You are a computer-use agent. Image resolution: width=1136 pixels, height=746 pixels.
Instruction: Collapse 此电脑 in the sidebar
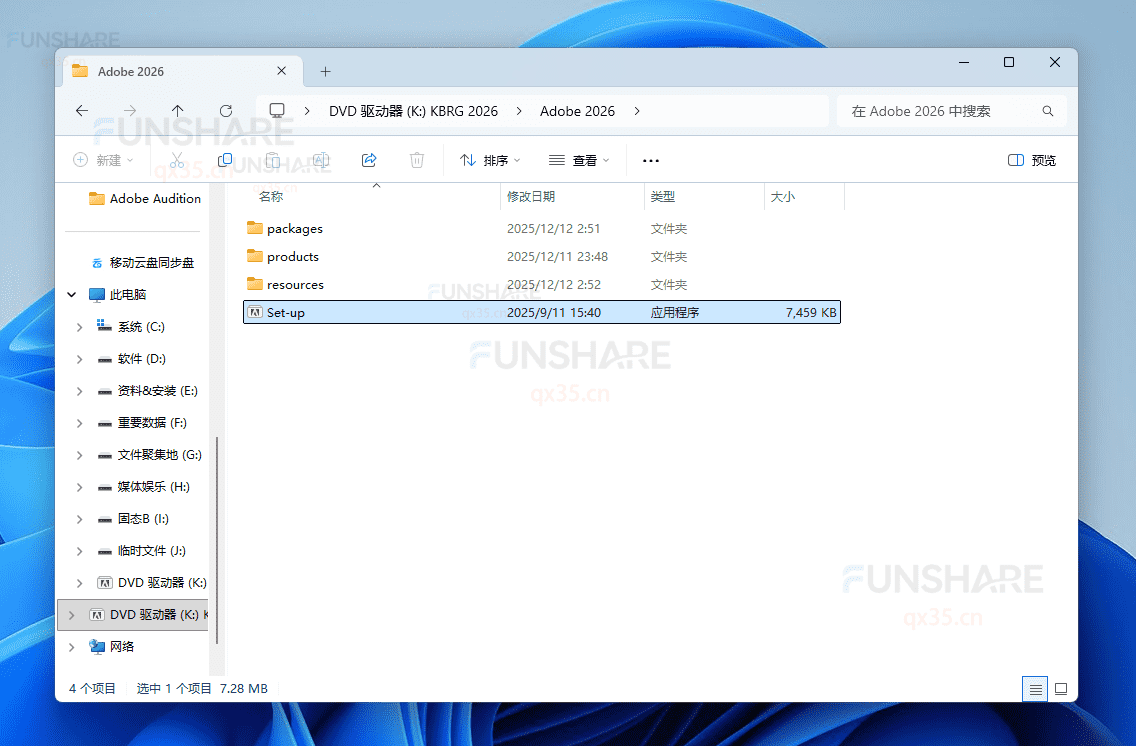click(71, 294)
